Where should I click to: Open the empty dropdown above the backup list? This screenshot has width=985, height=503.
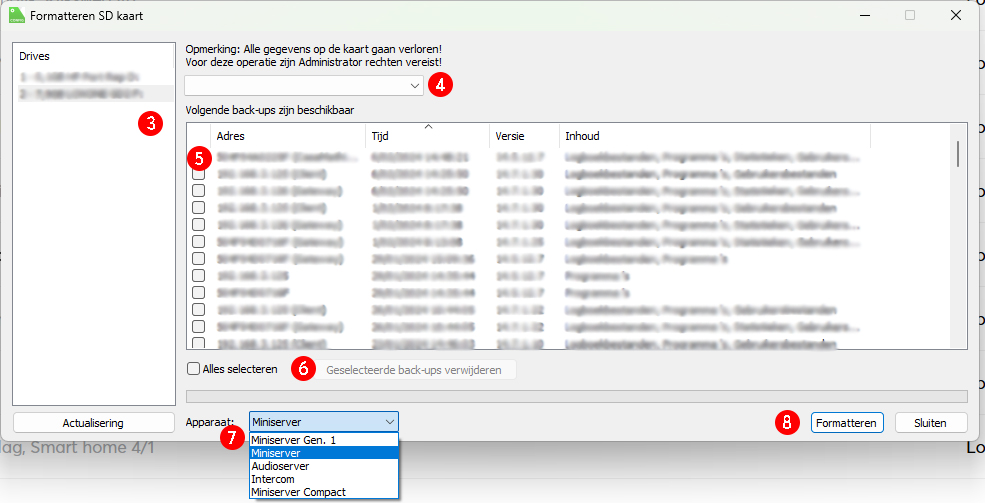point(304,86)
